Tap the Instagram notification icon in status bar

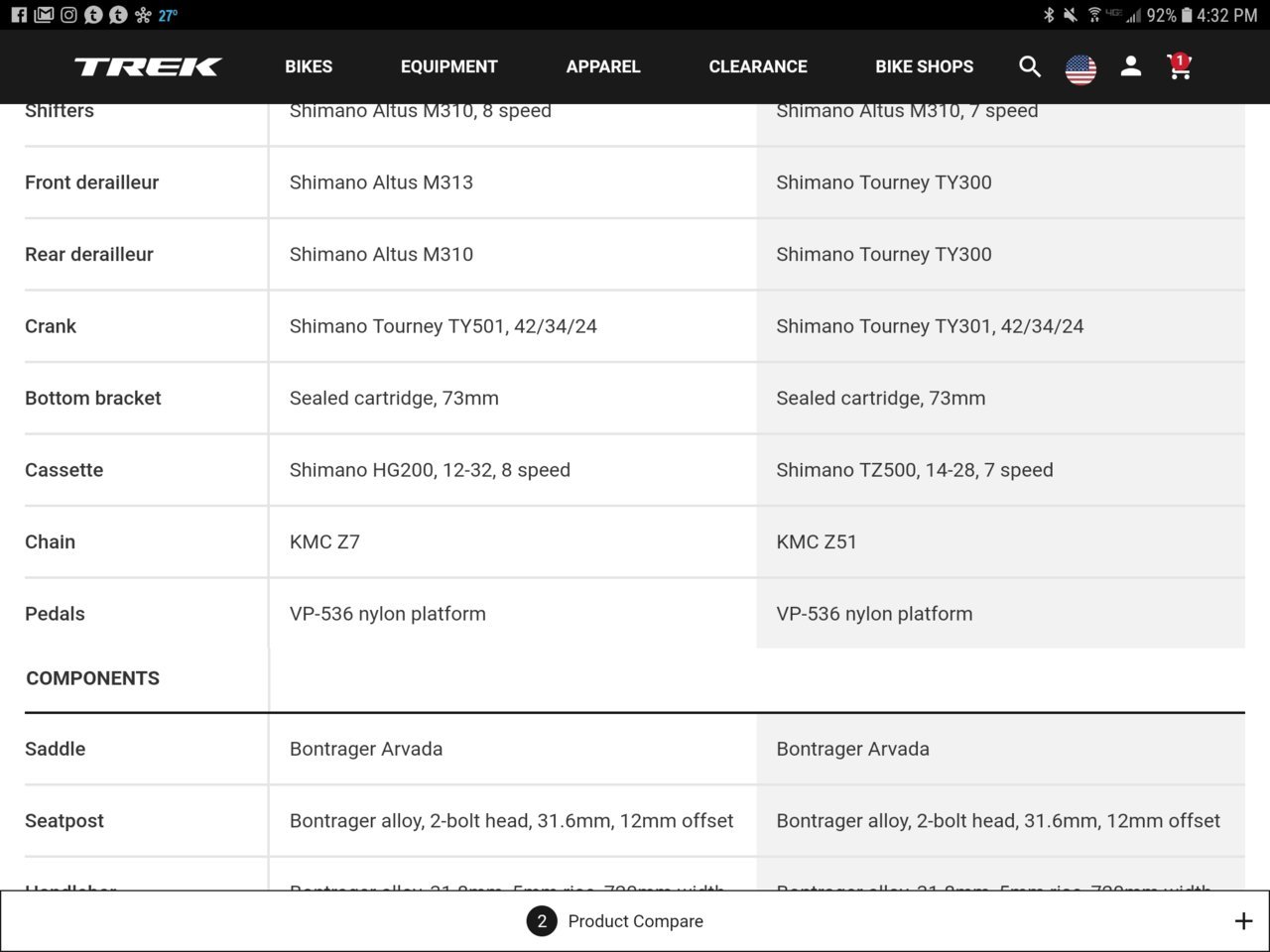[68, 15]
